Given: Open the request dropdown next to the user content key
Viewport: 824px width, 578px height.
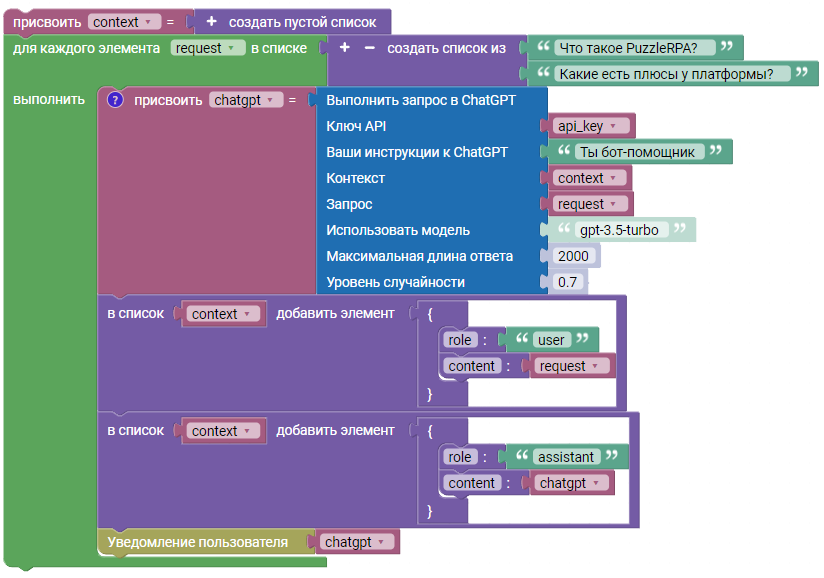Looking at the screenshot, I should click(x=572, y=366).
